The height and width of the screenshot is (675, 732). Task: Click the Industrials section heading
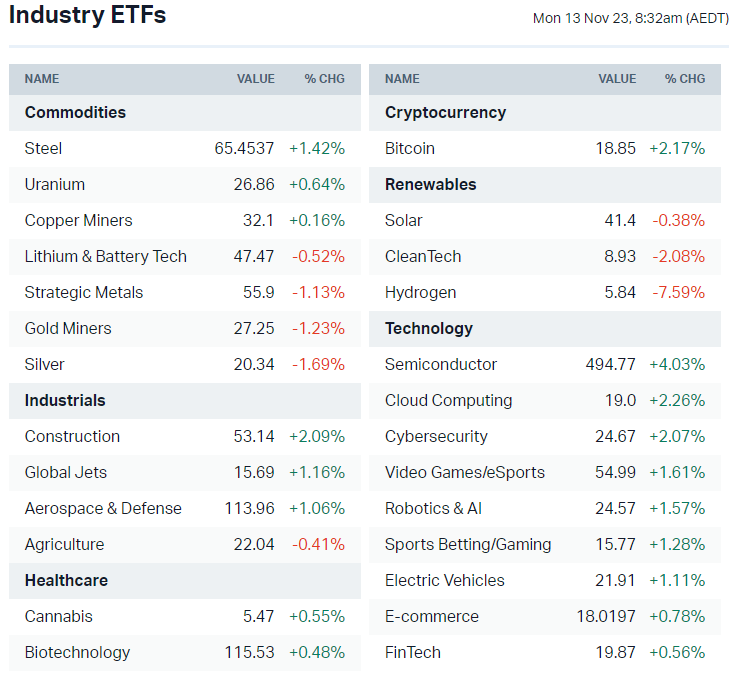(x=65, y=400)
